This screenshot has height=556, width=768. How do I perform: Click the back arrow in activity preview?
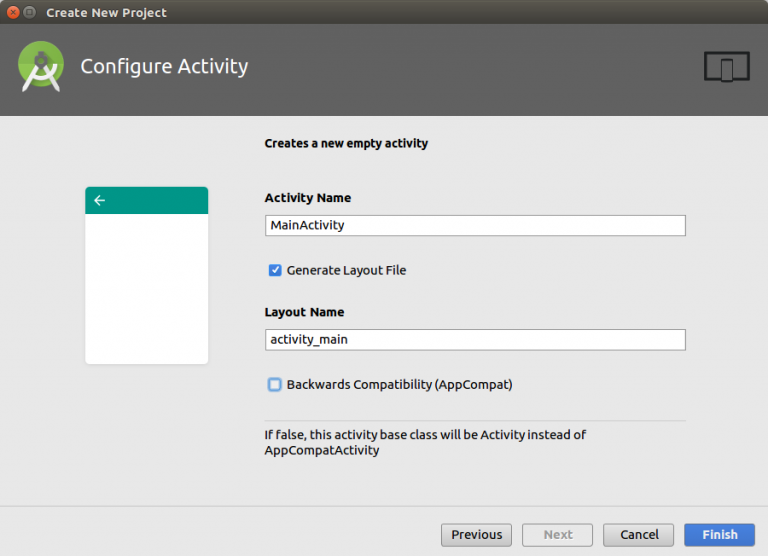coord(99,200)
